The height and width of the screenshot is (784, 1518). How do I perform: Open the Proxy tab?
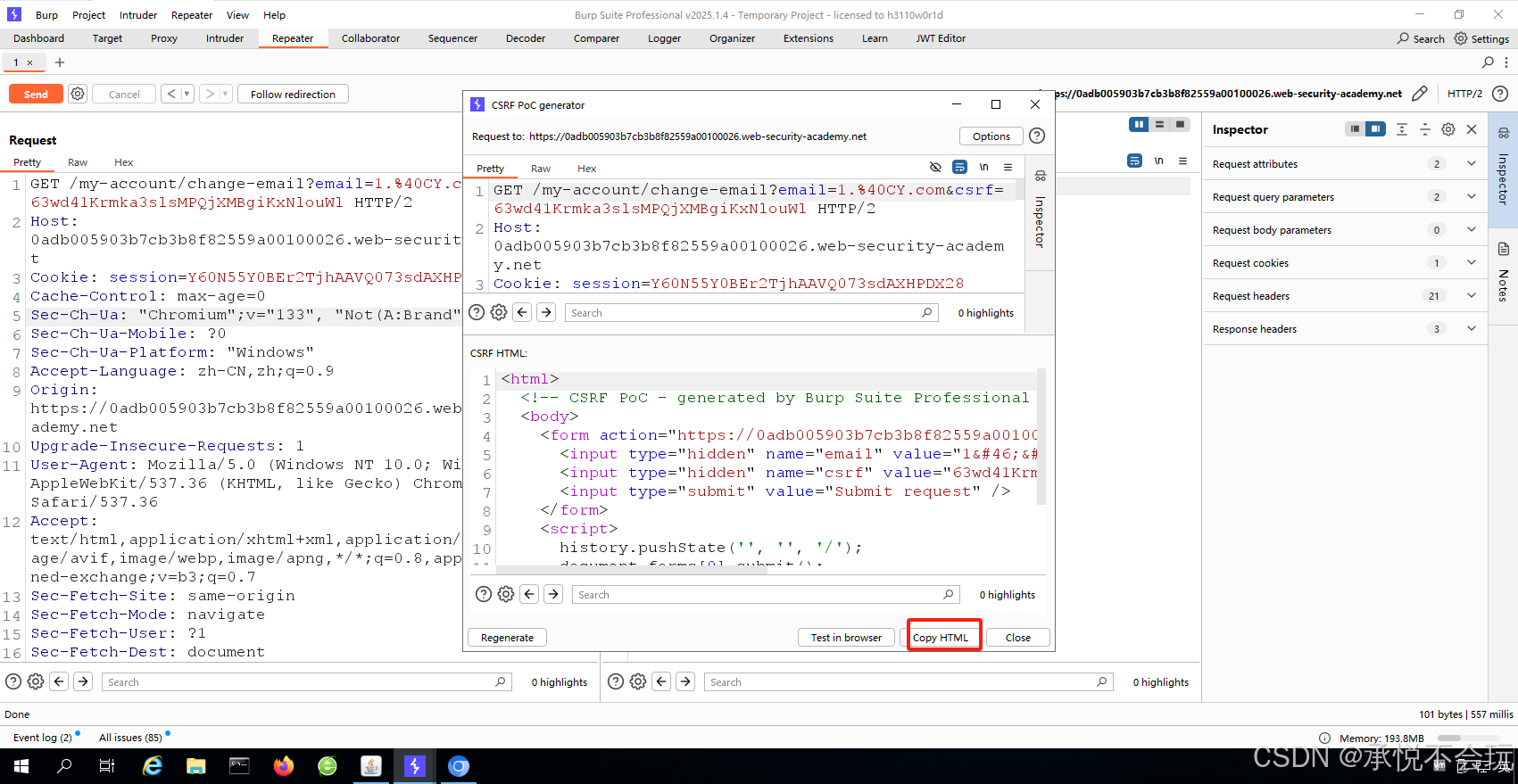pyautogui.click(x=164, y=38)
